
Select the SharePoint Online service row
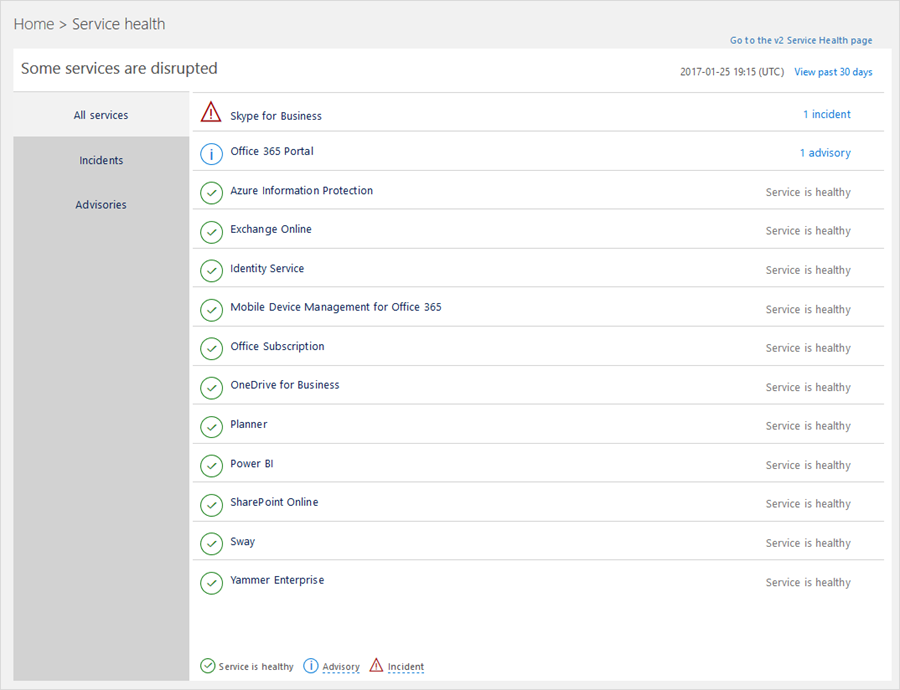coord(274,502)
